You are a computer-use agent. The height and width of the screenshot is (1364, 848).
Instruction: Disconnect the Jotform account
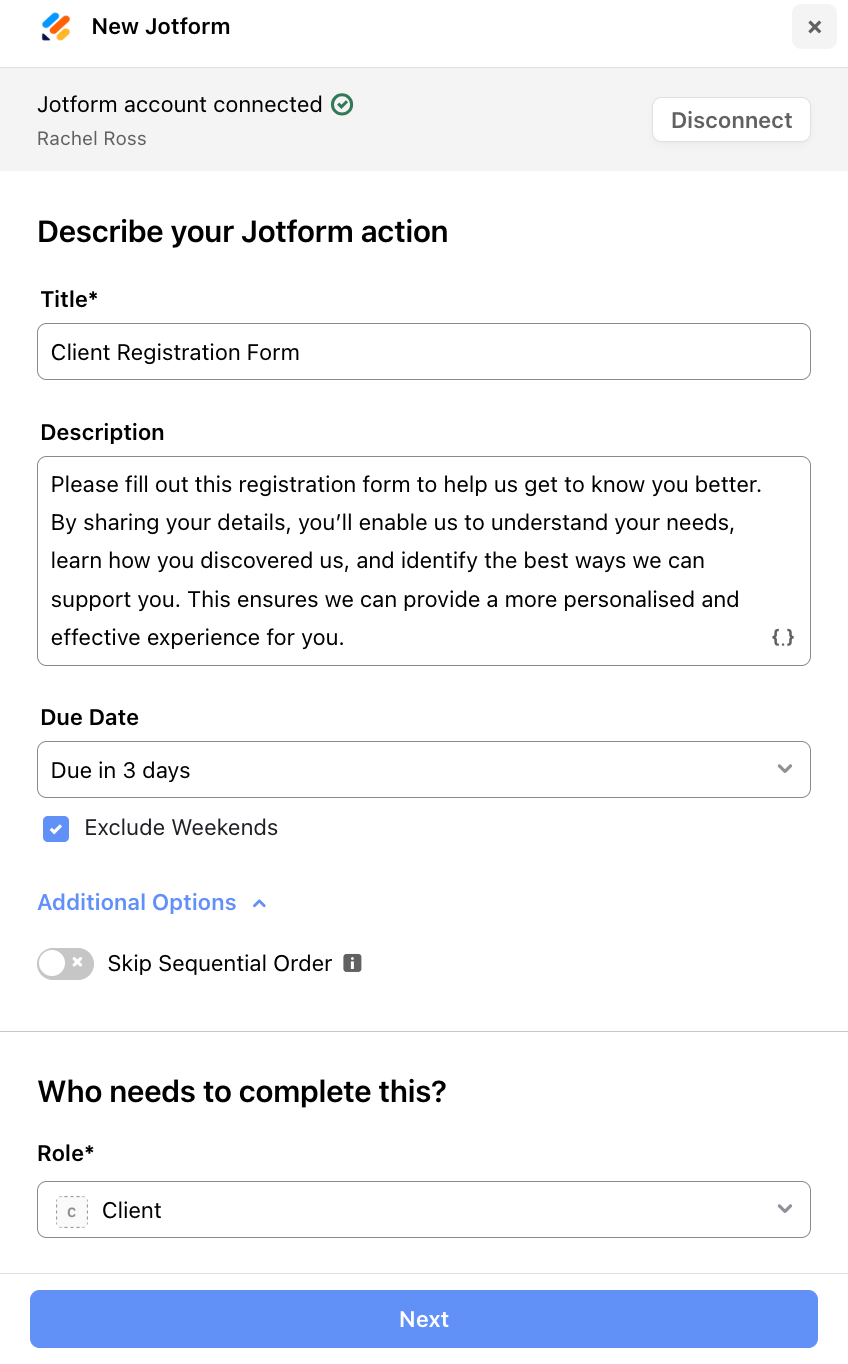click(x=731, y=120)
